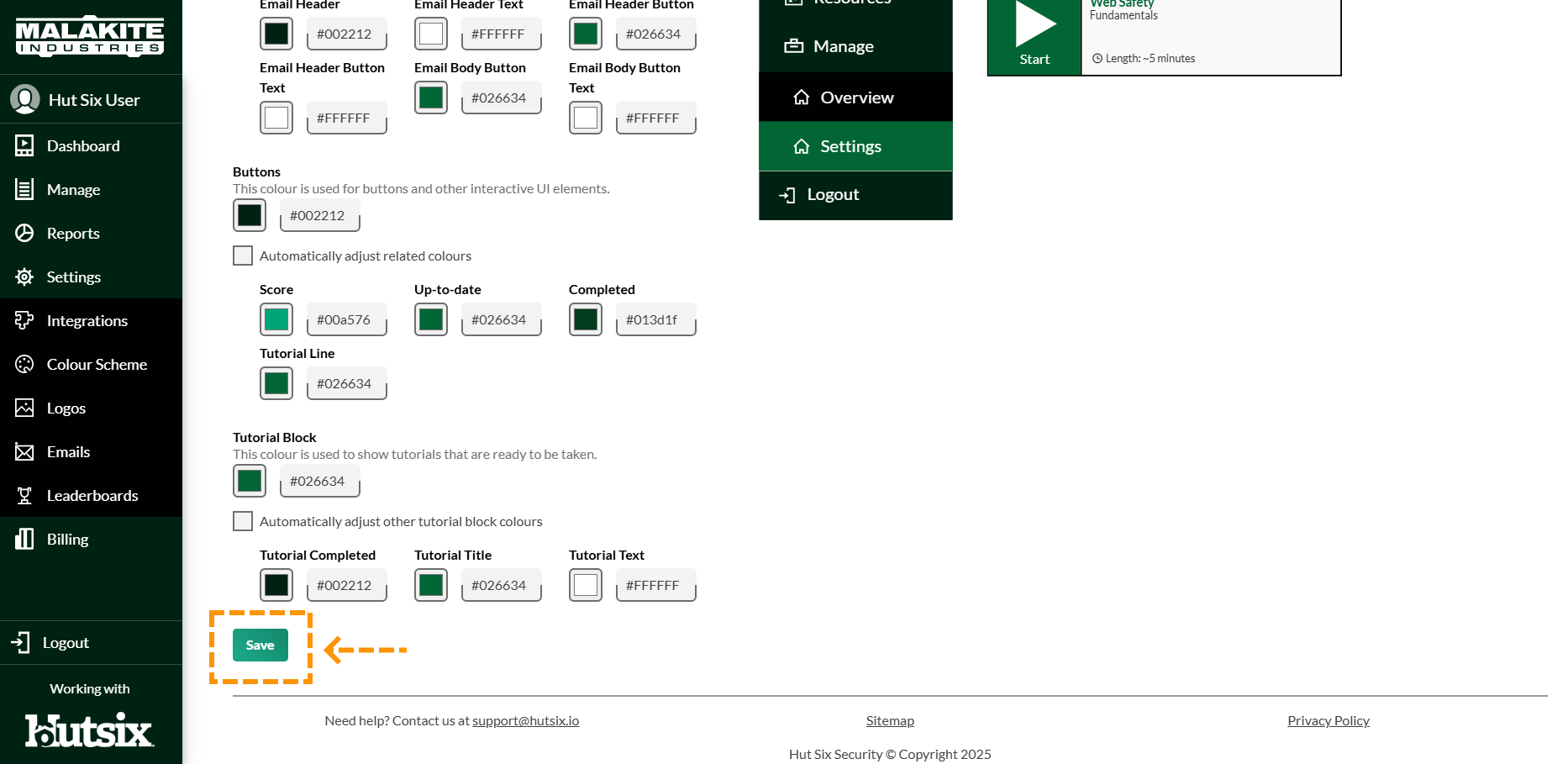Click Logout text in the sidebar
Viewport: 1568px width, 764px height.
(x=66, y=642)
